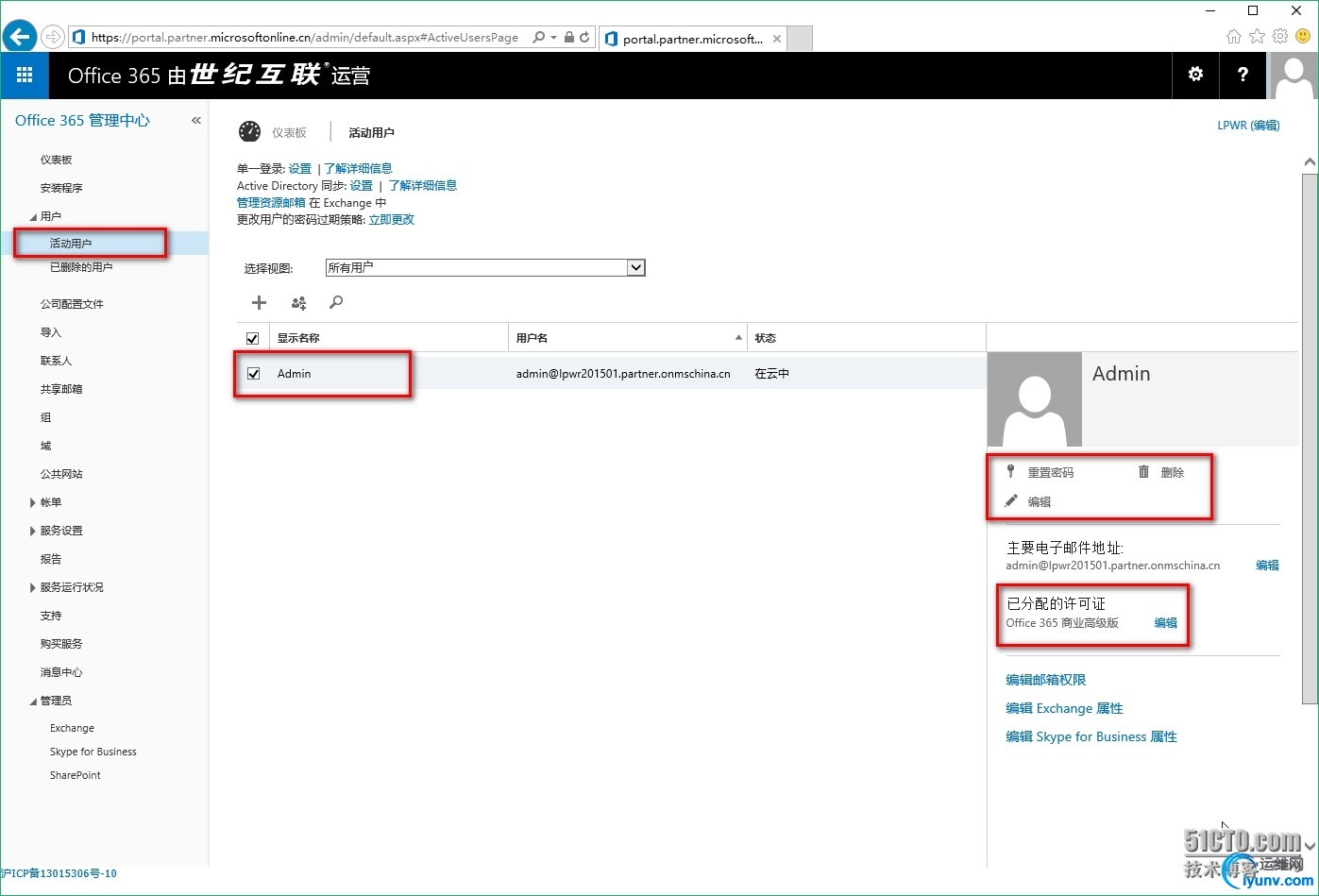The image size is (1319, 896).
Task: Bulk add users icon
Action: (298, 302)
